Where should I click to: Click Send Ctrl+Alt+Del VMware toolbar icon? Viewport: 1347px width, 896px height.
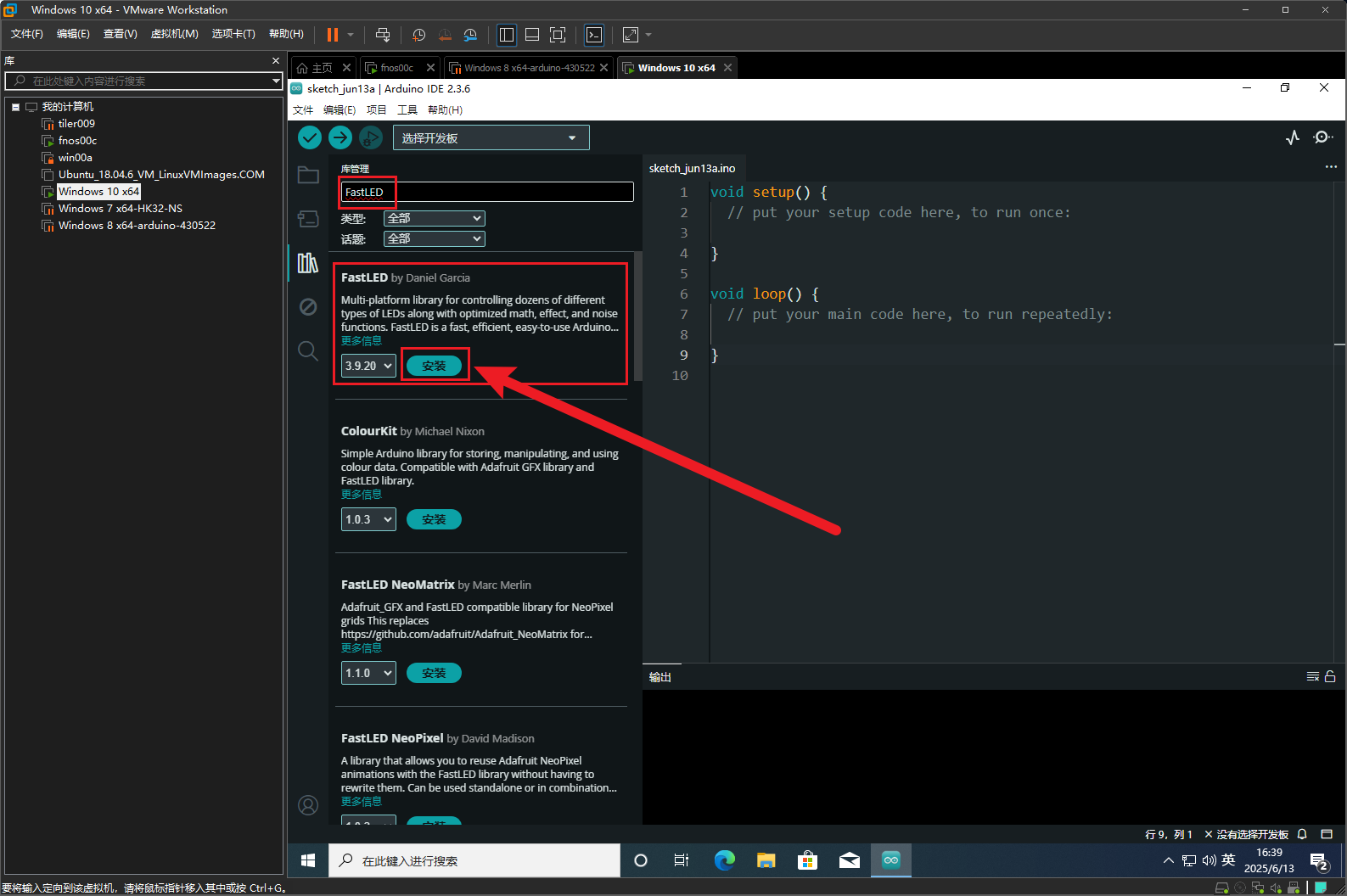pos(383,35)
